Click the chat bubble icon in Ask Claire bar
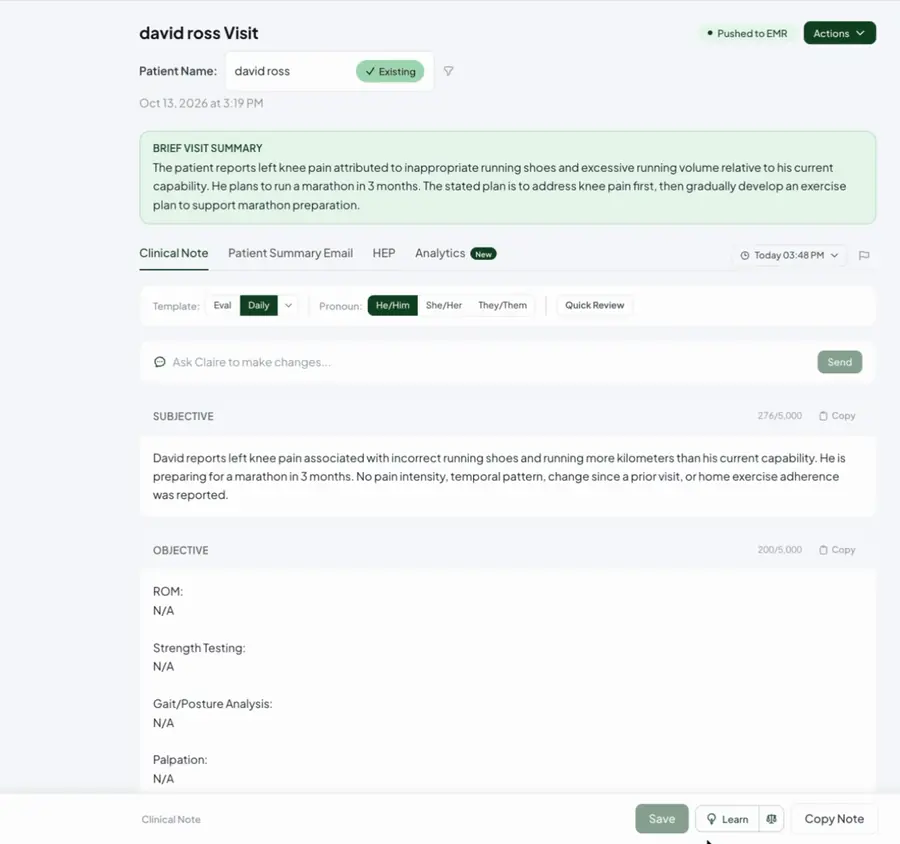Viewport: 900px width, 844px height. click(x=160, y=362)
